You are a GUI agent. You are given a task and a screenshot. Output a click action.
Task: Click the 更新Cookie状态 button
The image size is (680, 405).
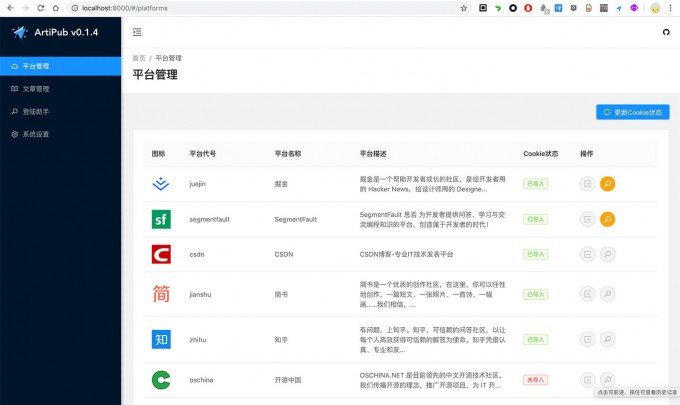[x=633, y=112]
